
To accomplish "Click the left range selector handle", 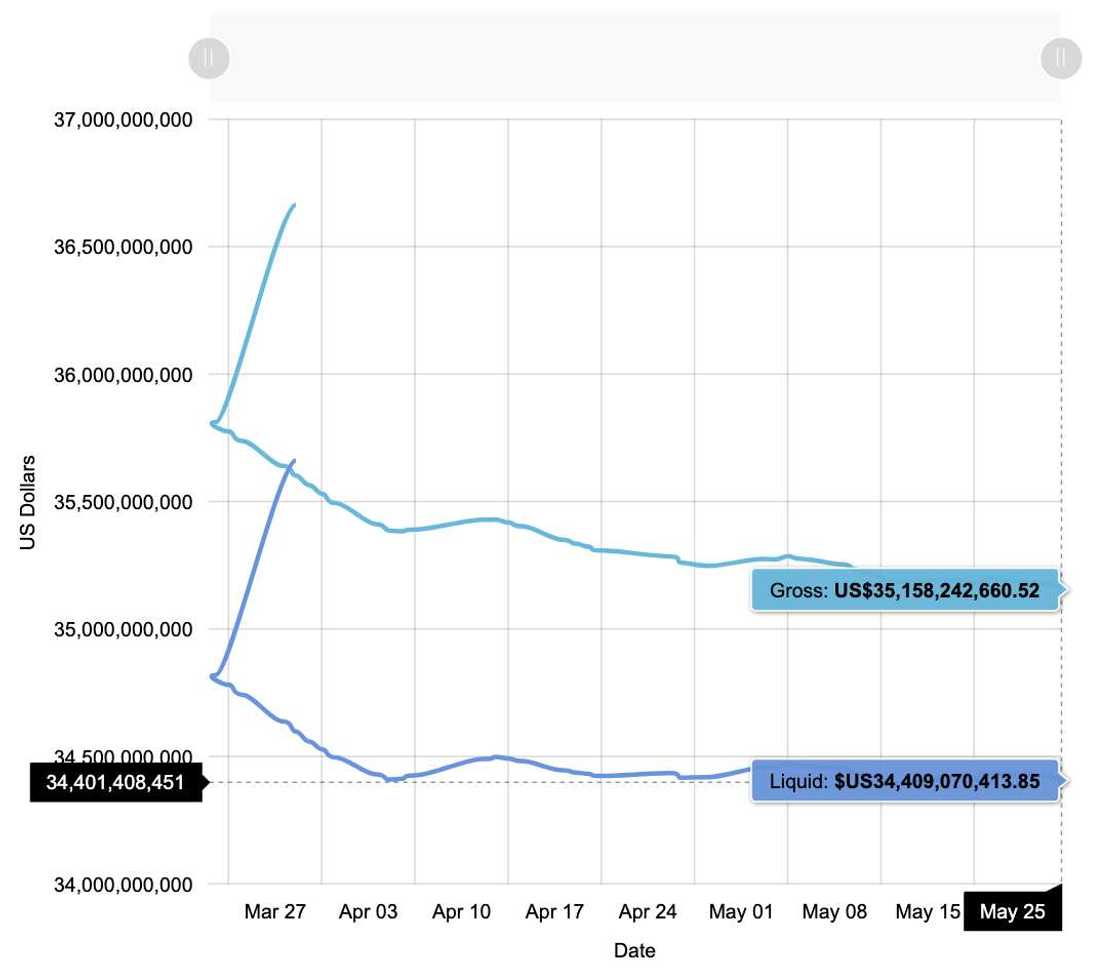I will [209, 57].
